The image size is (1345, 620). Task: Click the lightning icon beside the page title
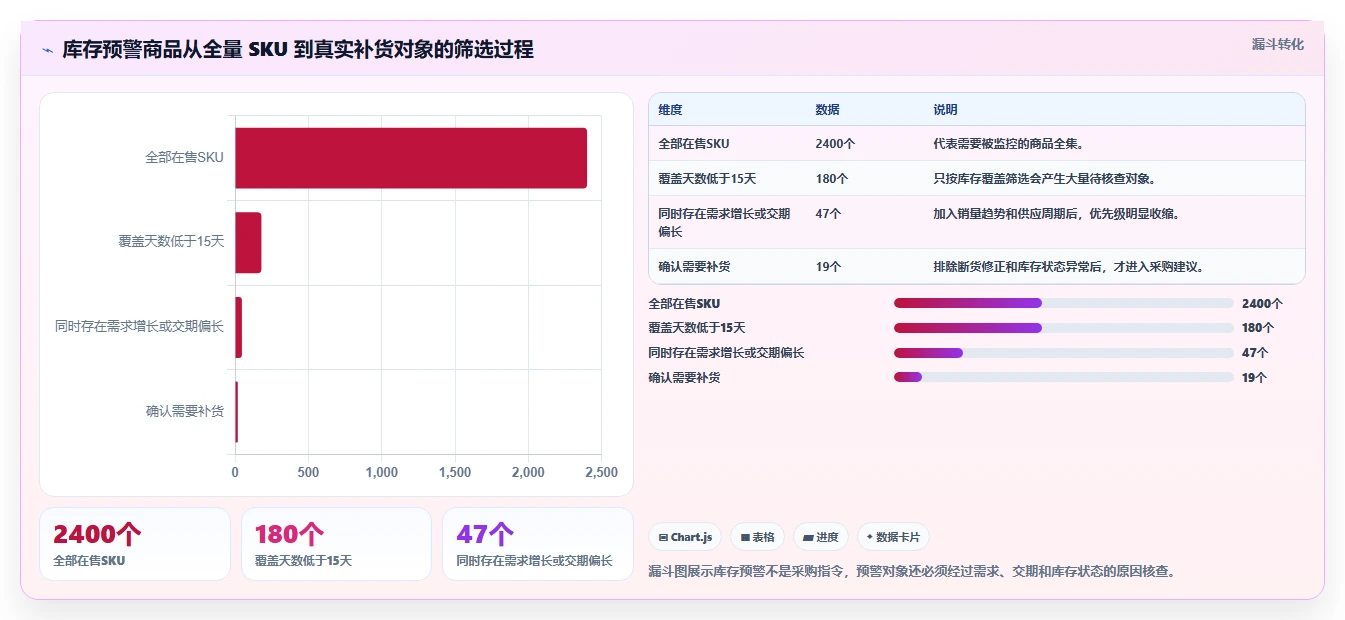[x=47, y=50]
